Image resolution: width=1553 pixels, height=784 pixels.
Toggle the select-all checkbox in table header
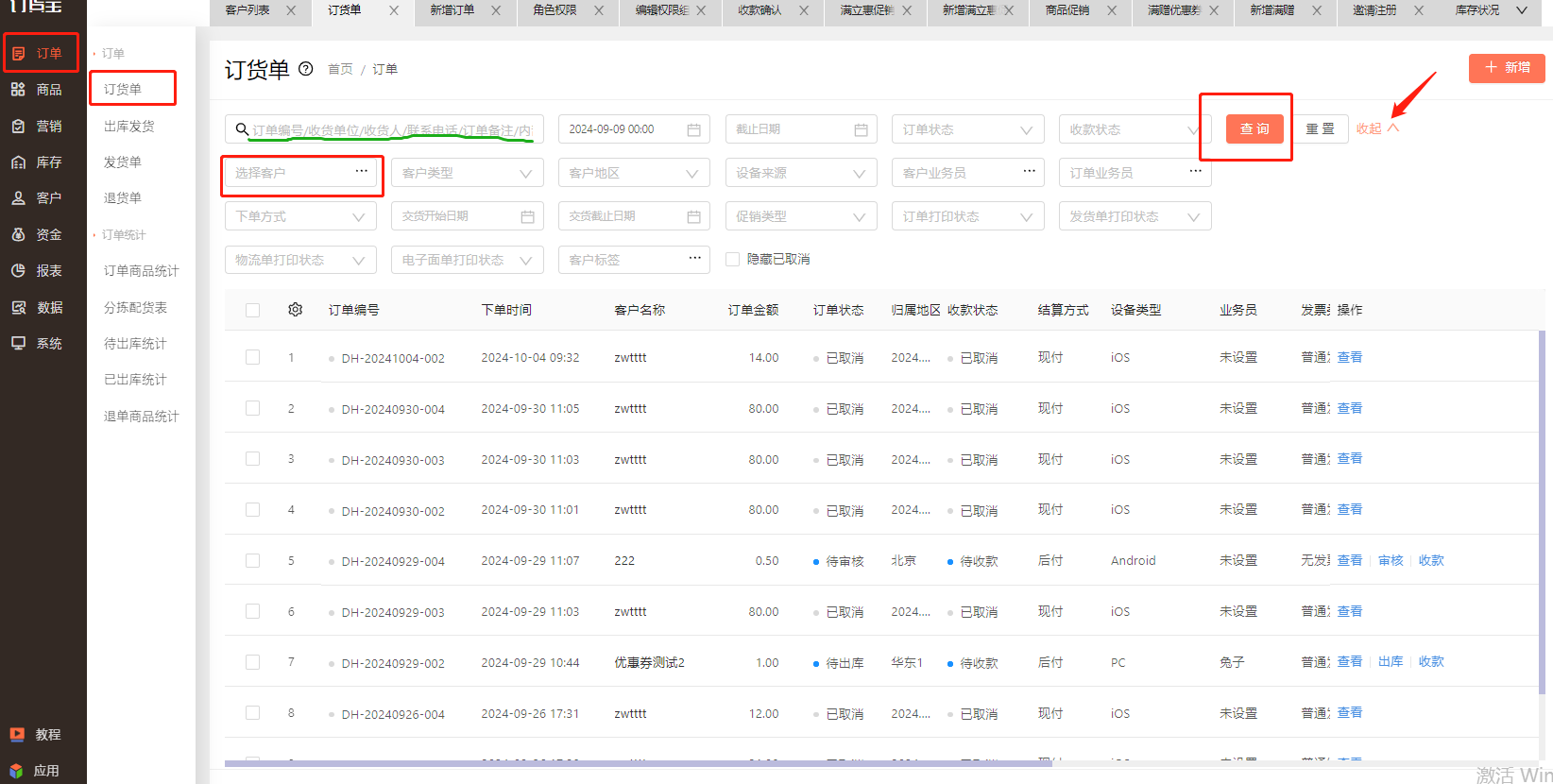pyautogui.click(x=252, y=310)
